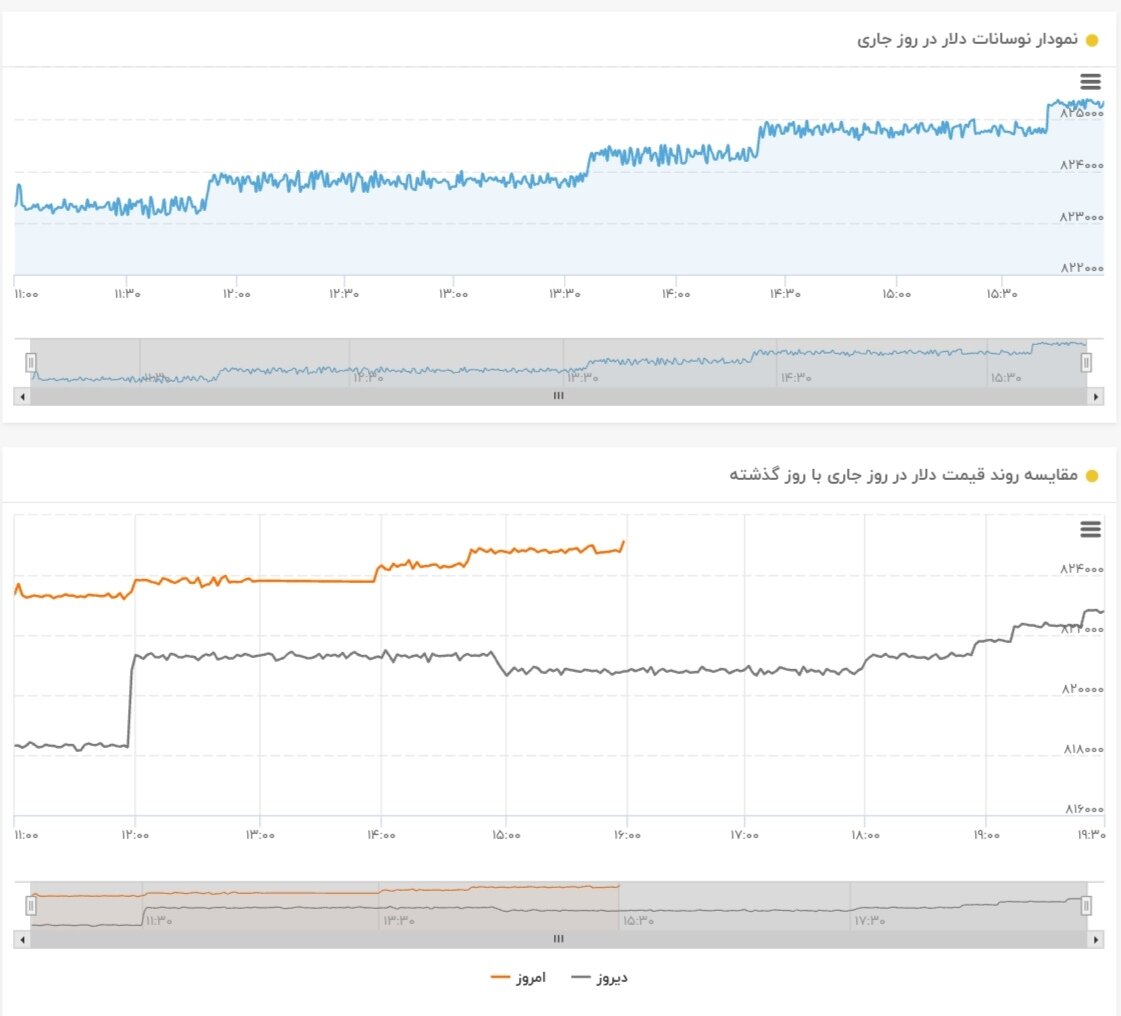Viewport: 1121px width, 1016px height.
Task: Click the right navigator handle of the comparison chart
Action: tap(1086, 905)
